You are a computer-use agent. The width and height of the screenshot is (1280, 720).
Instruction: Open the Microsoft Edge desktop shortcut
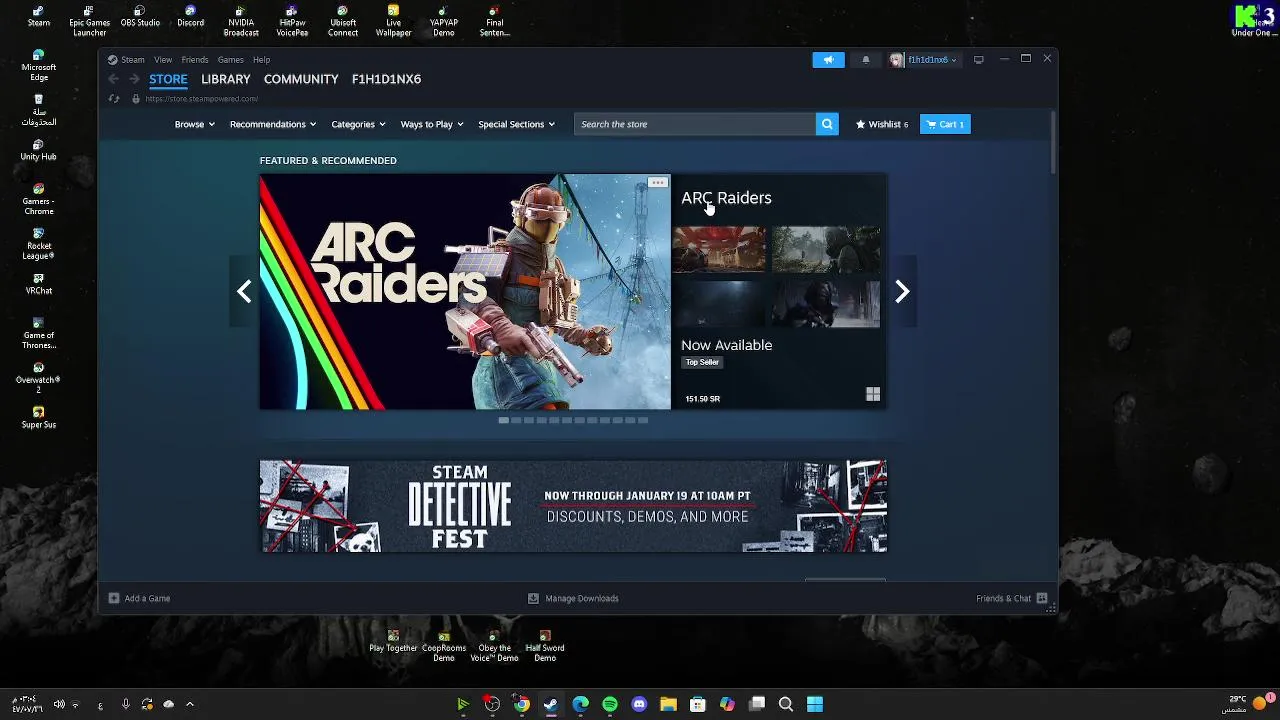(x=38, y=66)
